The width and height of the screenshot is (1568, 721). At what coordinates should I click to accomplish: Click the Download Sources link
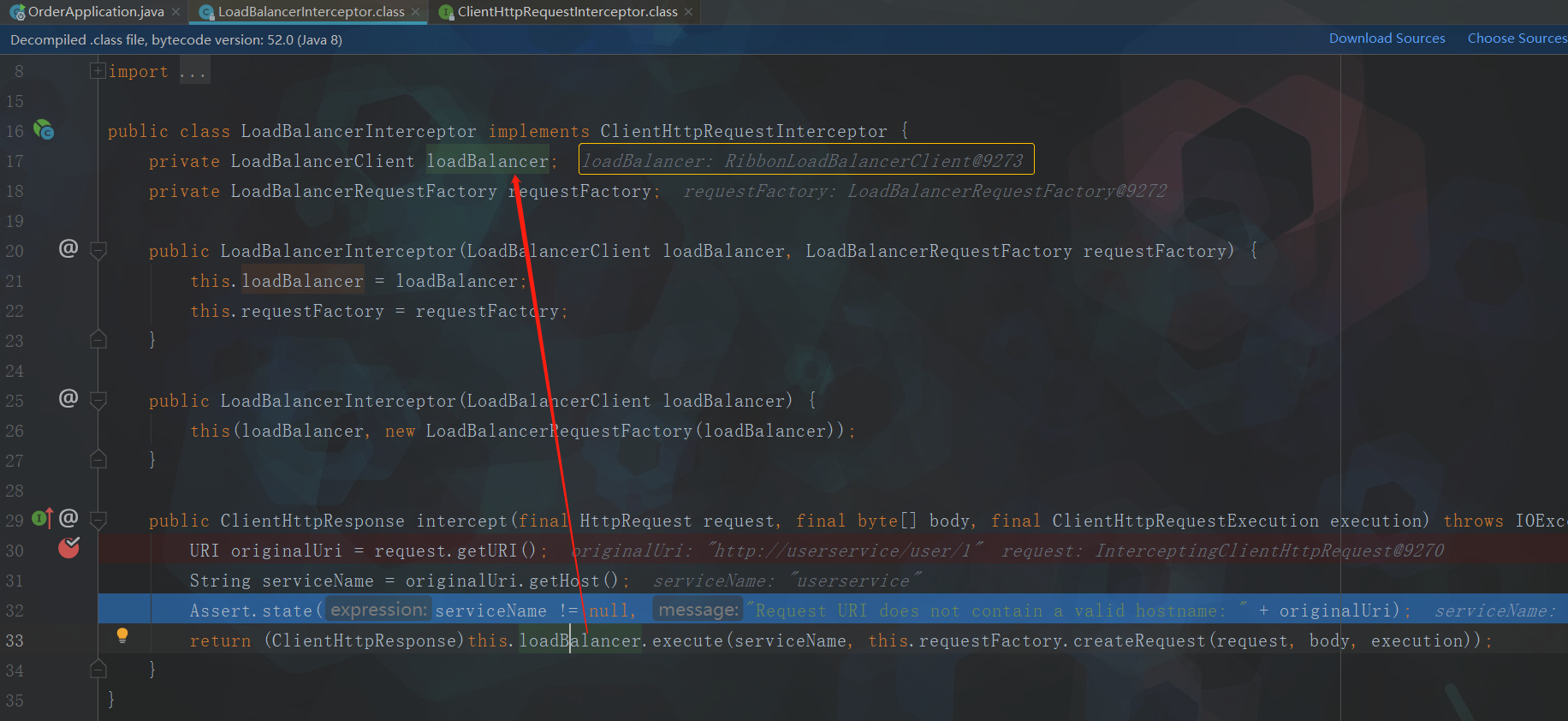(x=1387, y=39)
